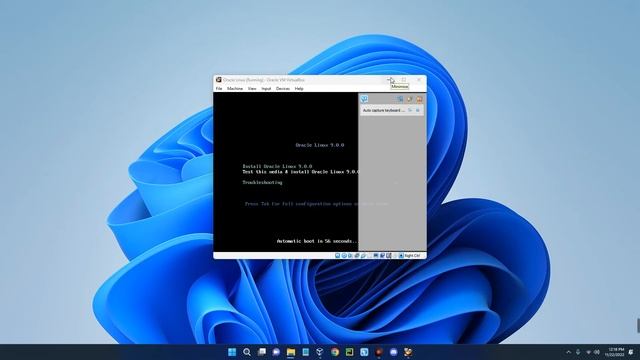Select 'Install Oracle Linux 9.0.0' boot entry
Viewport: 640px width, 360px height.
277,166
